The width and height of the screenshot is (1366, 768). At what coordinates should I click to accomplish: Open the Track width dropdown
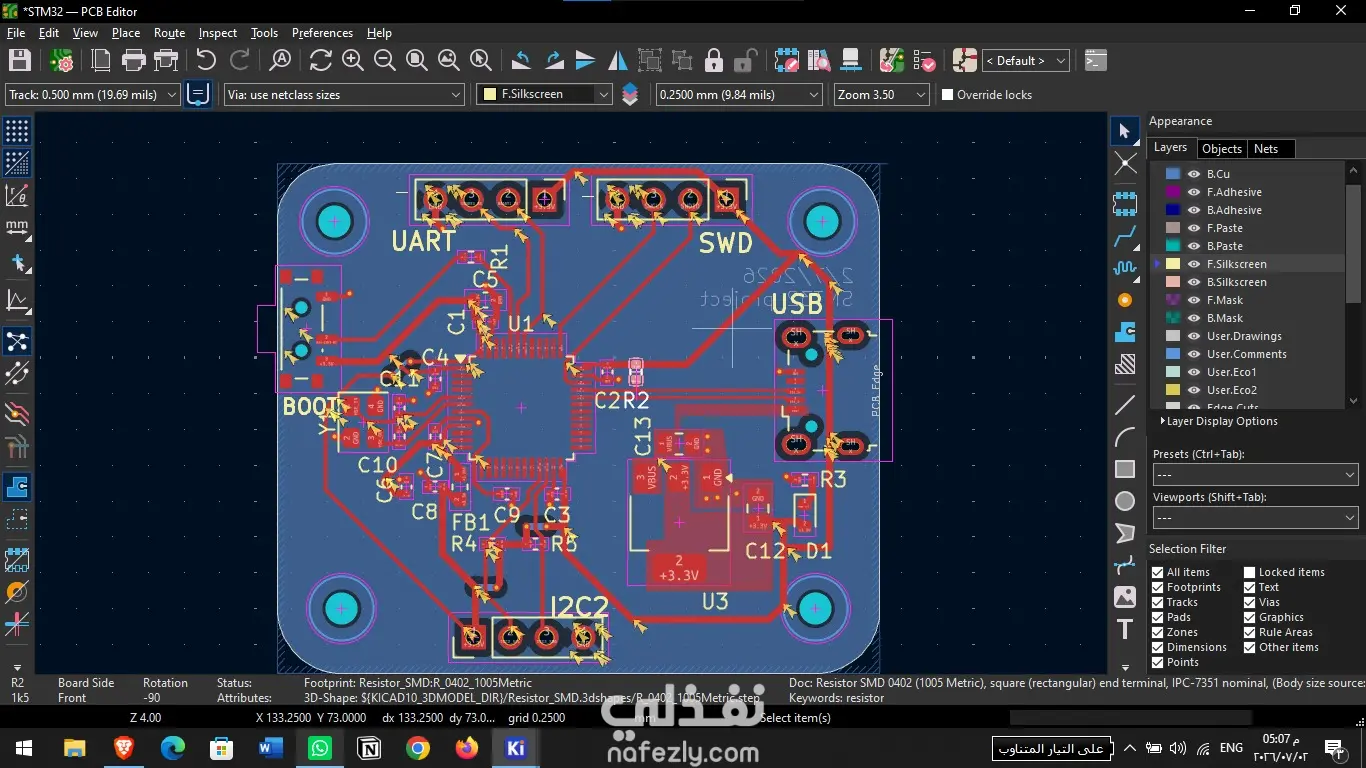(93, 95)
